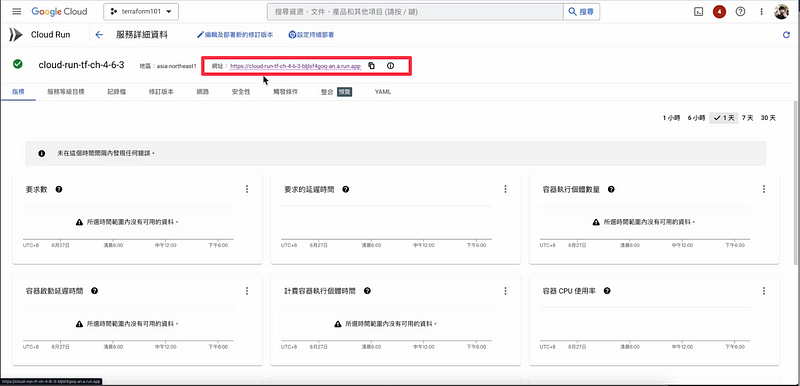The image size is (800, 386).
Task: Click the user account avatar
Action: (x=782, y=11)
